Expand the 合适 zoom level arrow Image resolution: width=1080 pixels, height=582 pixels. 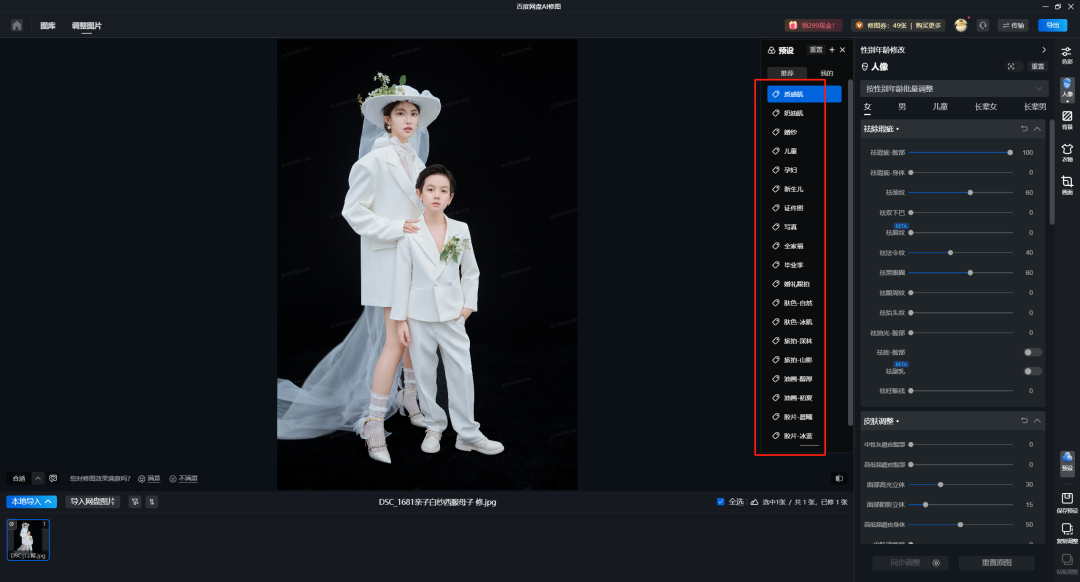[38, 478]
